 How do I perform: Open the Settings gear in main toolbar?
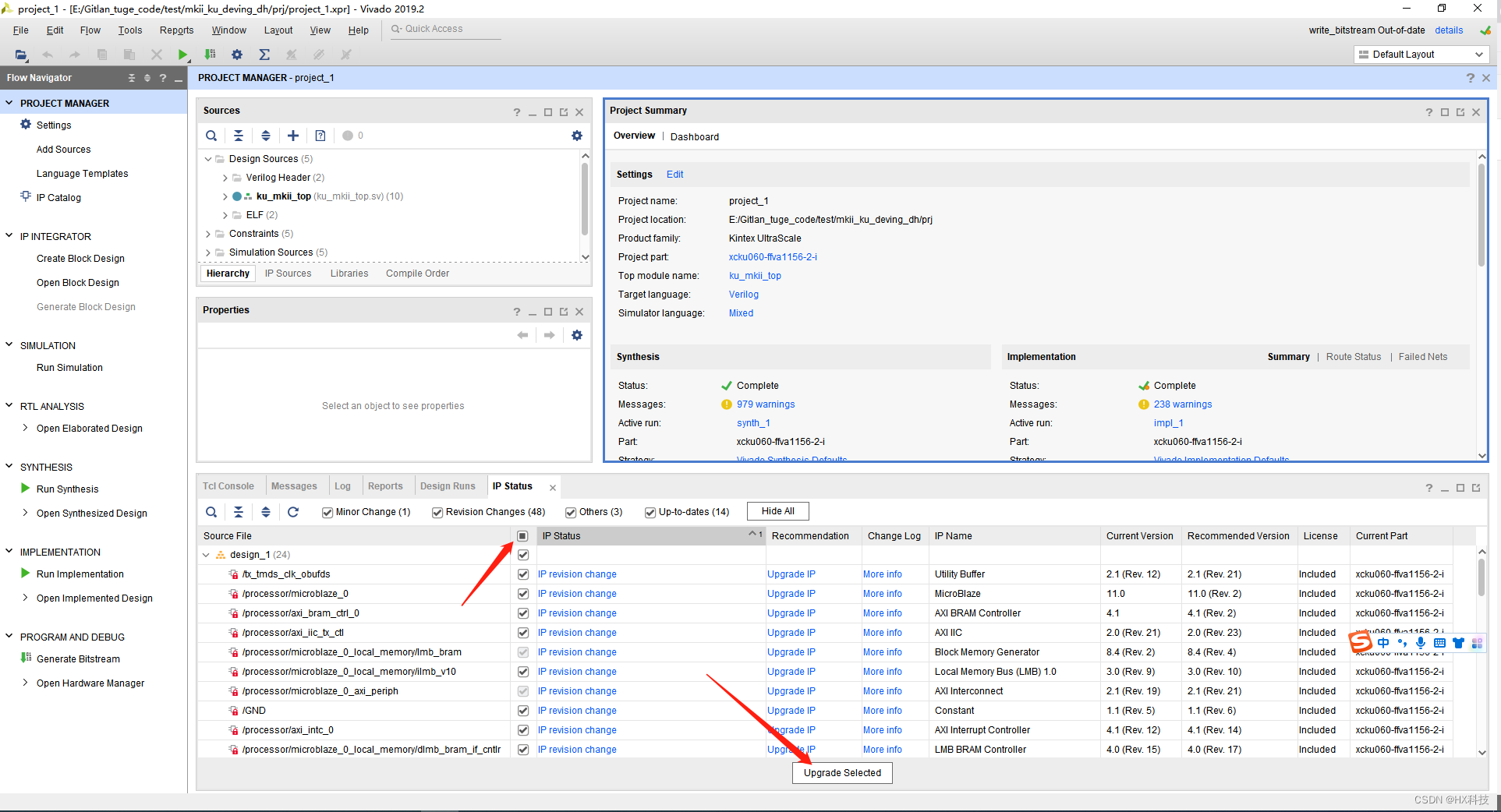pos(237,55)
